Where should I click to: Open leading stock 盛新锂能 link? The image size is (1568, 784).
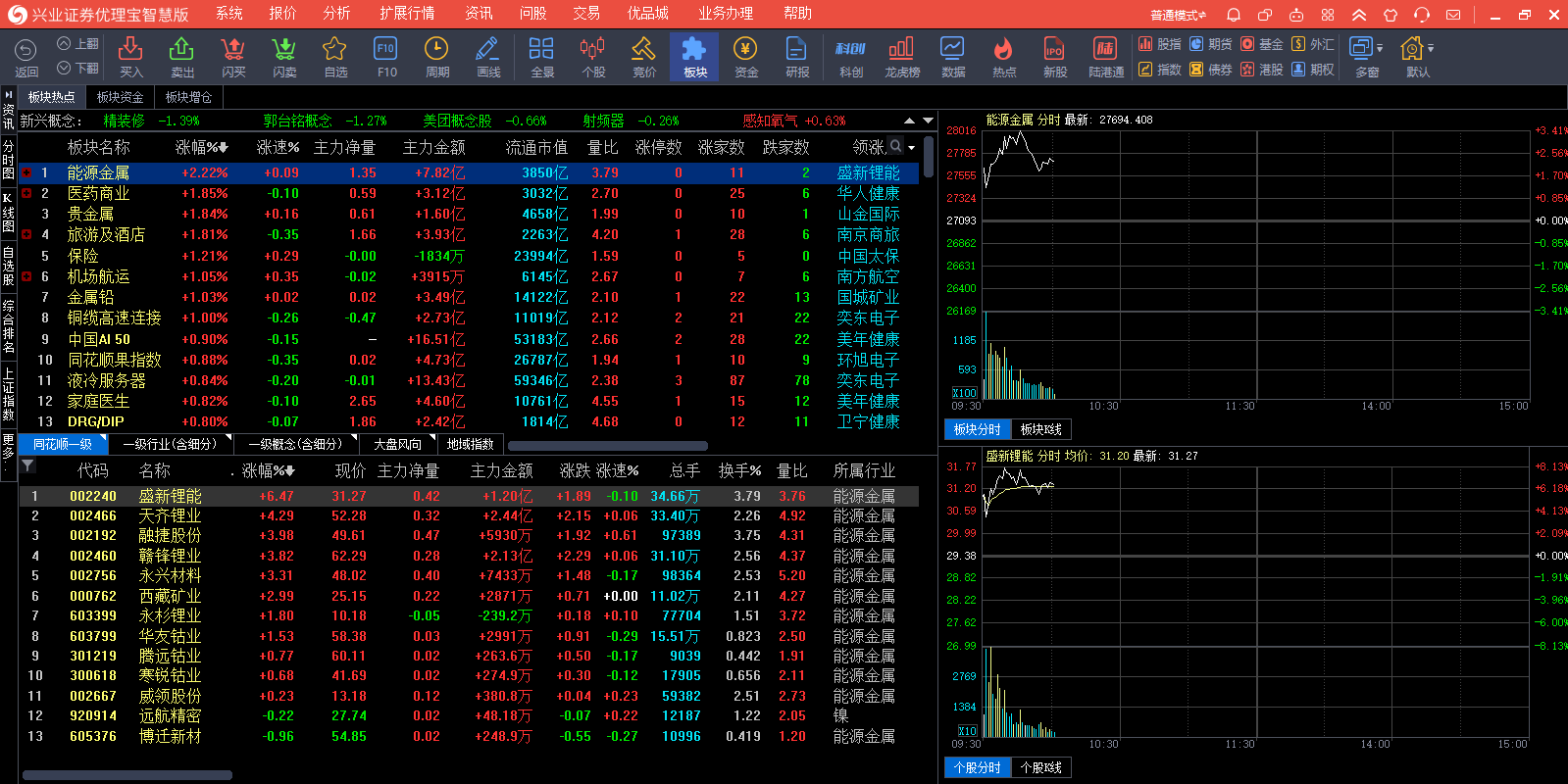868,173
